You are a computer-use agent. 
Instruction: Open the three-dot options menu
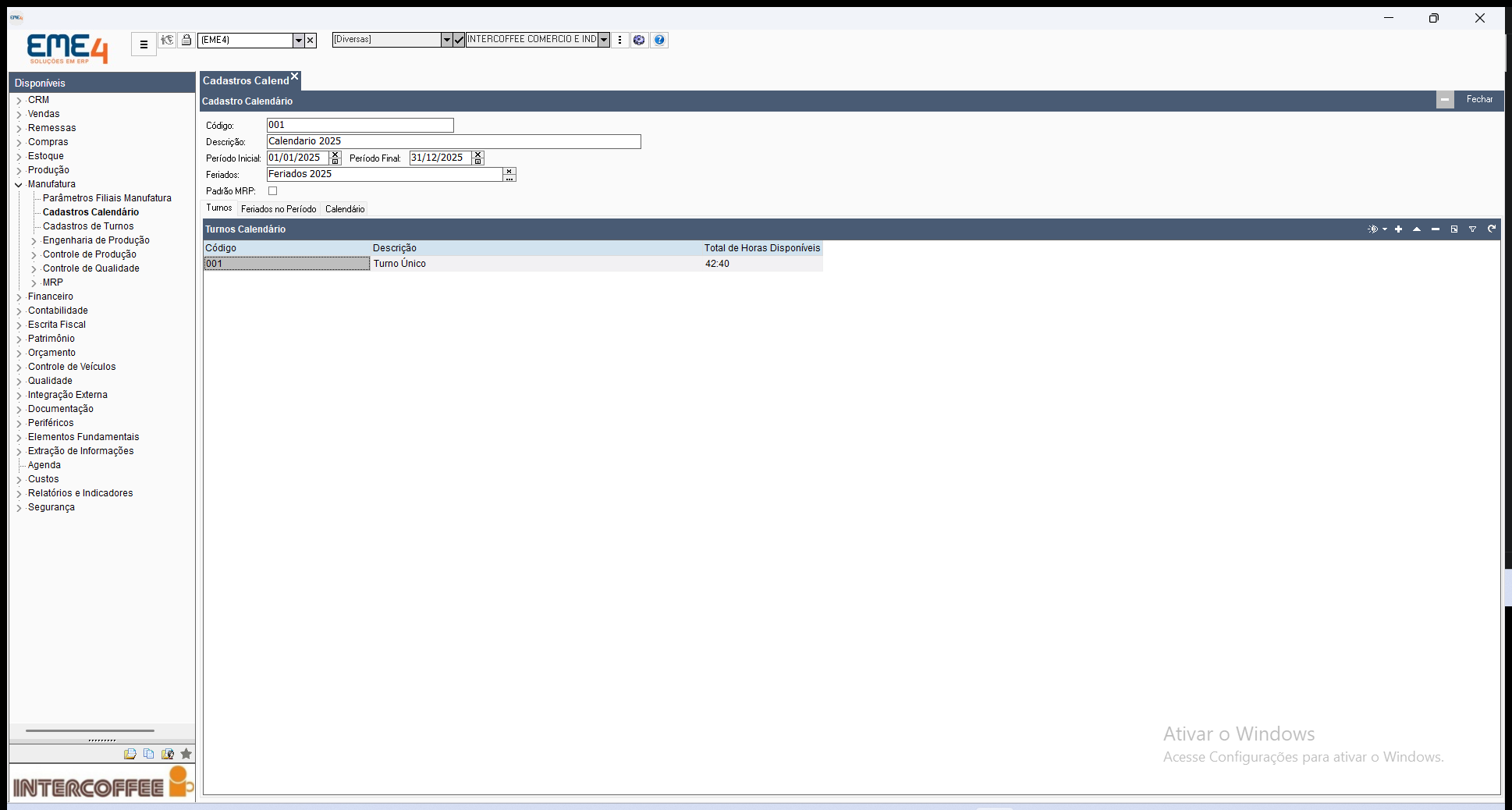(x=620, y=40)
